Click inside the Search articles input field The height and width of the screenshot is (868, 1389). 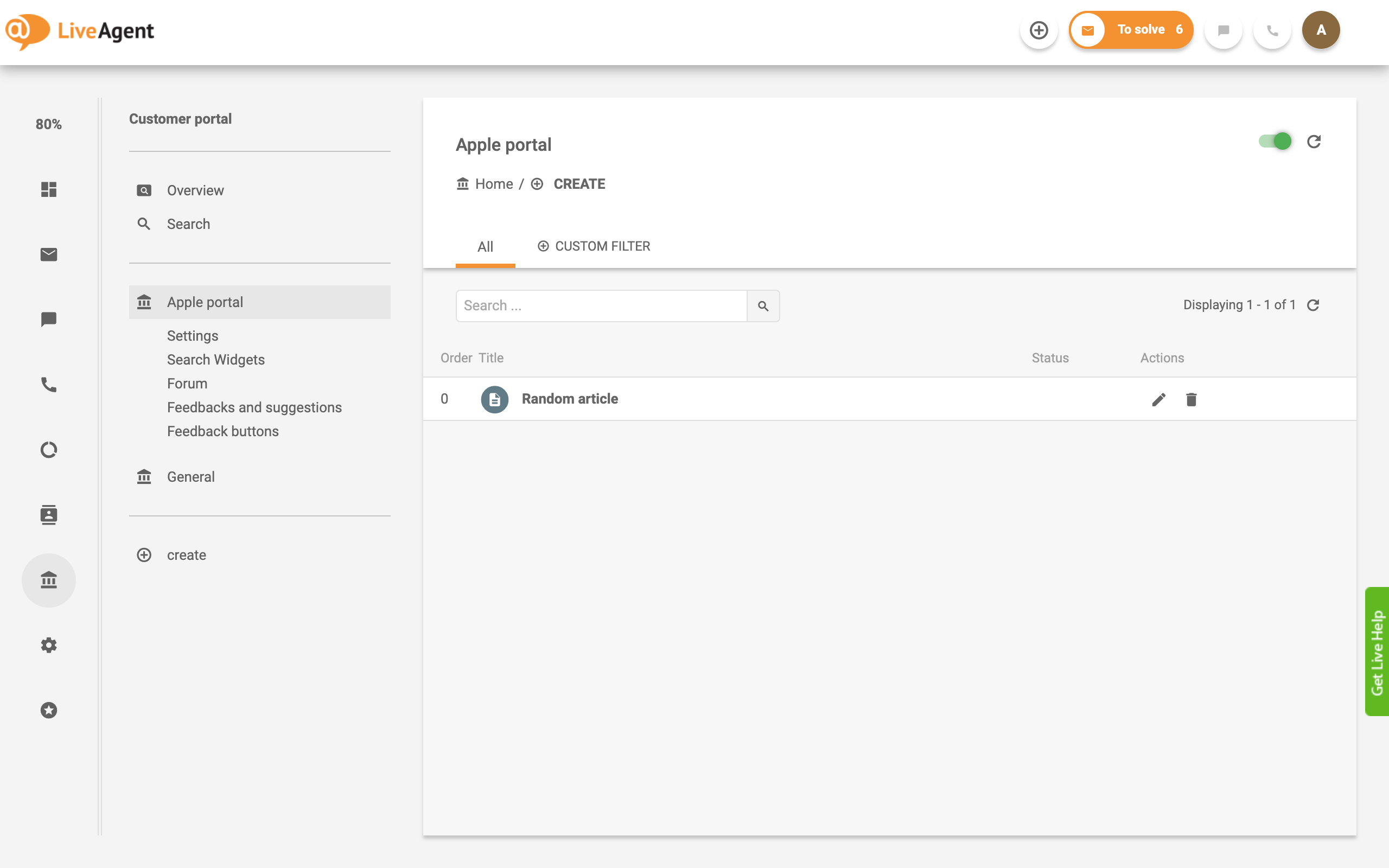(x=600, y=305)
